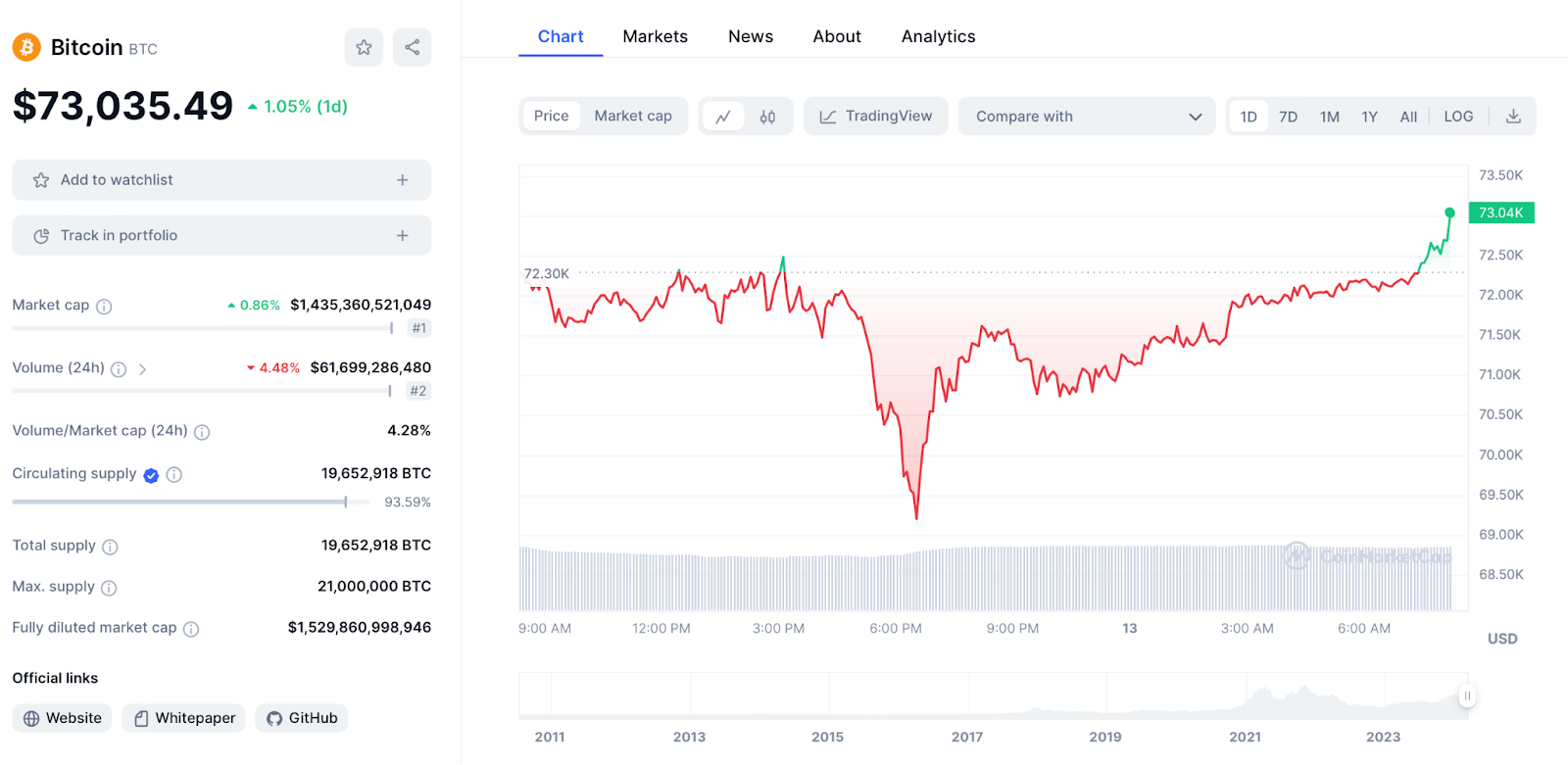Click the timeline range slider handle
1568x765 pixels.
1467,696
